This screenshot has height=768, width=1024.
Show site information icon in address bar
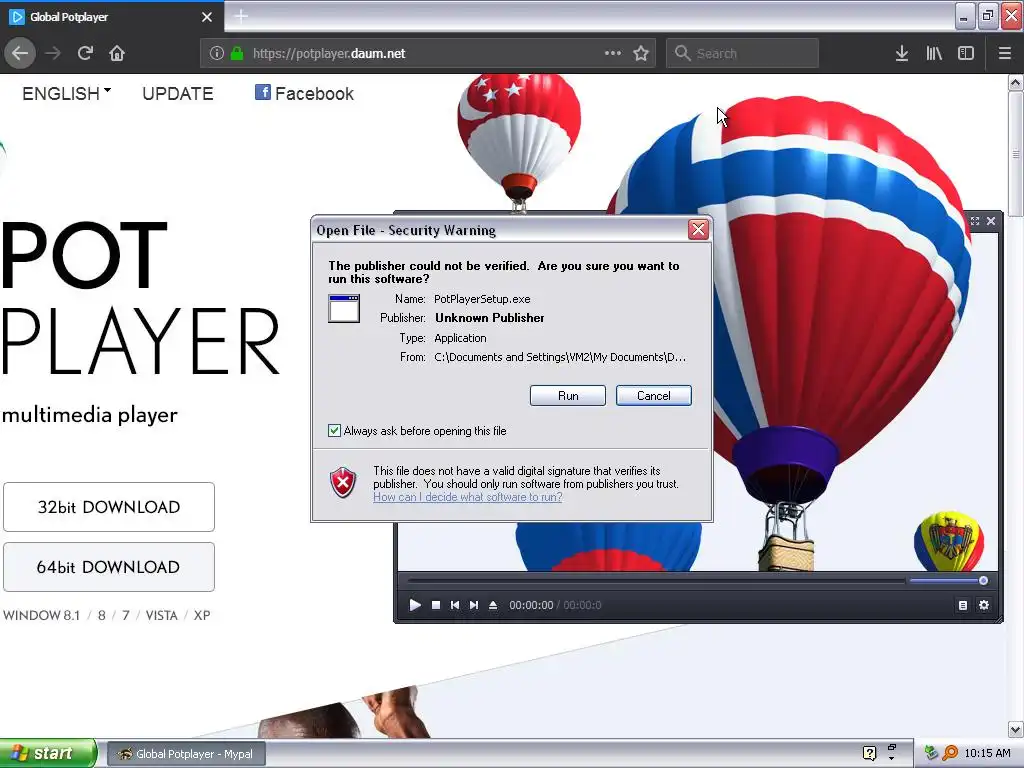217,53
